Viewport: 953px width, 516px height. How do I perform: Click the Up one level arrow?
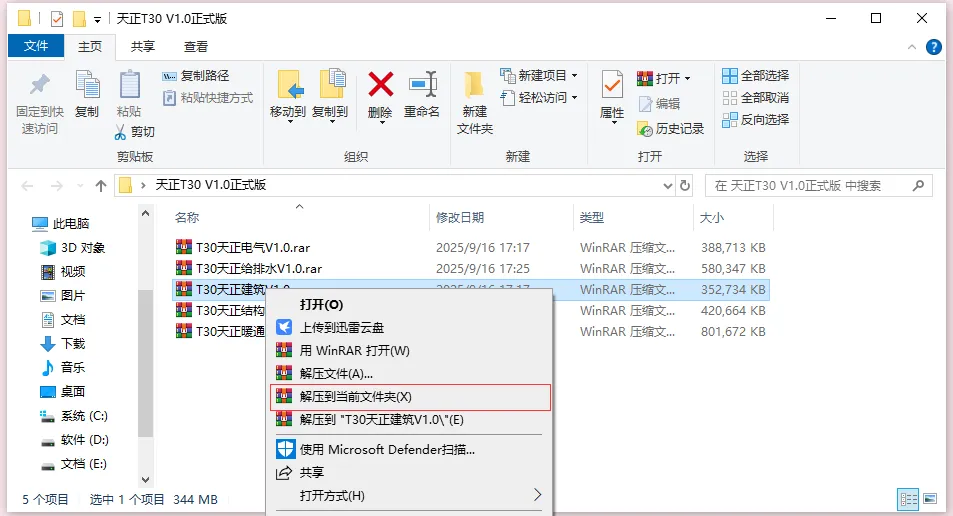click(x=101, y=186)
